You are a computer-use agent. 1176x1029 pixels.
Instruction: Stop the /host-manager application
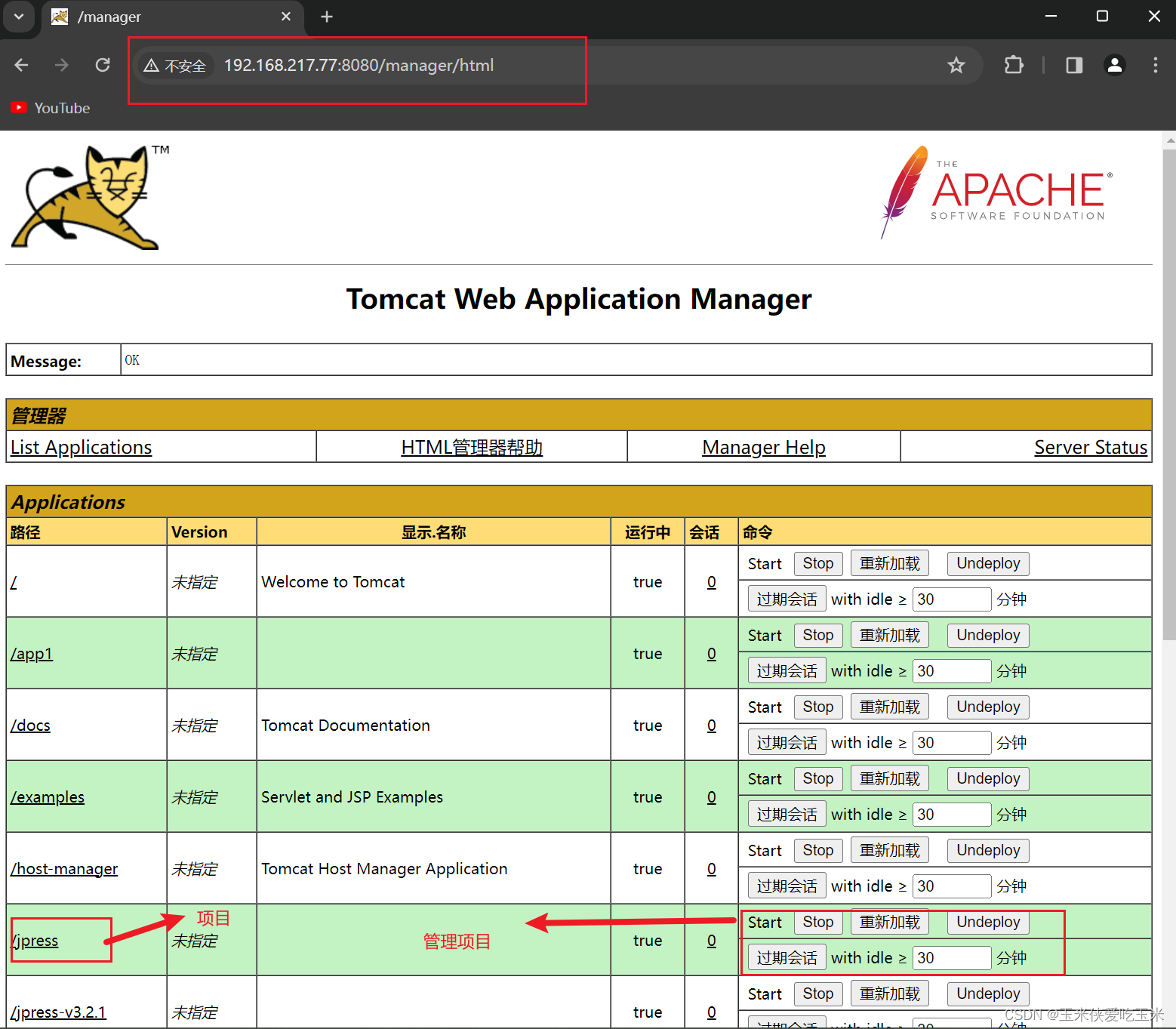818,850
